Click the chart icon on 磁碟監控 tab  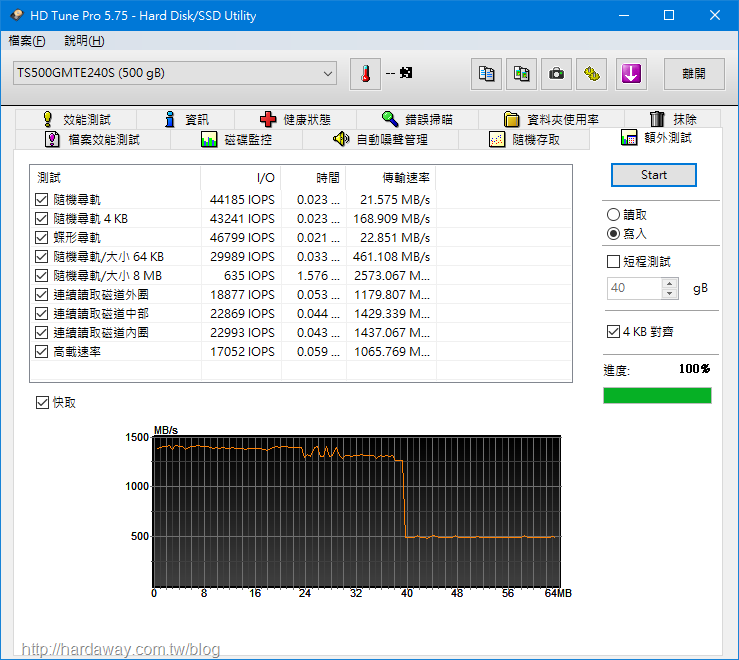209,140
